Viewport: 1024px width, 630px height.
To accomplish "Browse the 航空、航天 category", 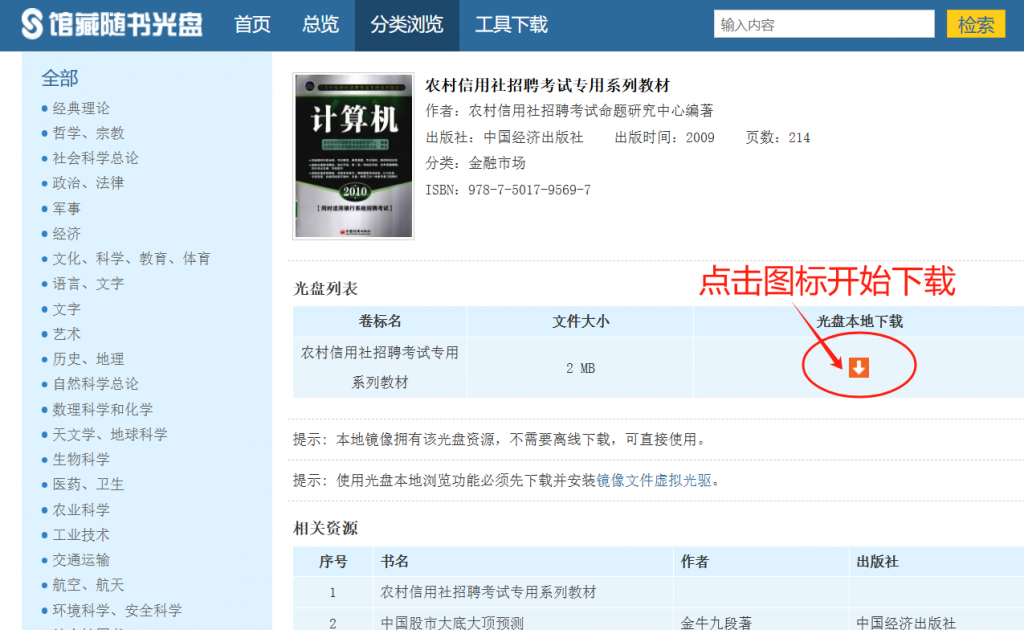I will coord(88,585).
